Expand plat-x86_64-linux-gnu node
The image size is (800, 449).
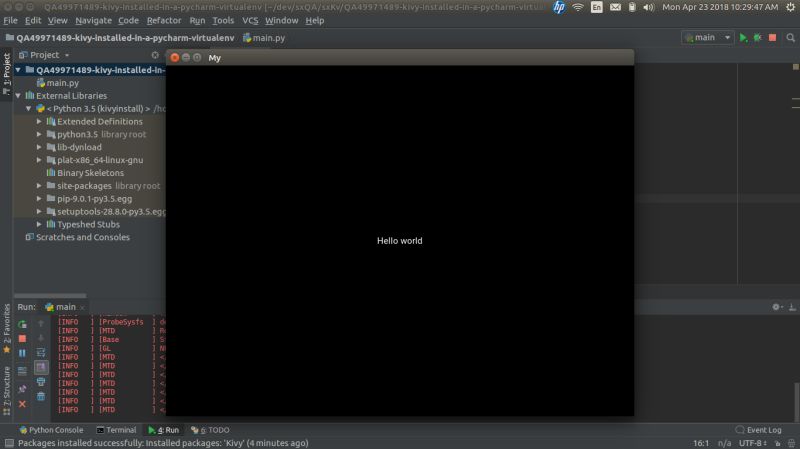(39, 160)
